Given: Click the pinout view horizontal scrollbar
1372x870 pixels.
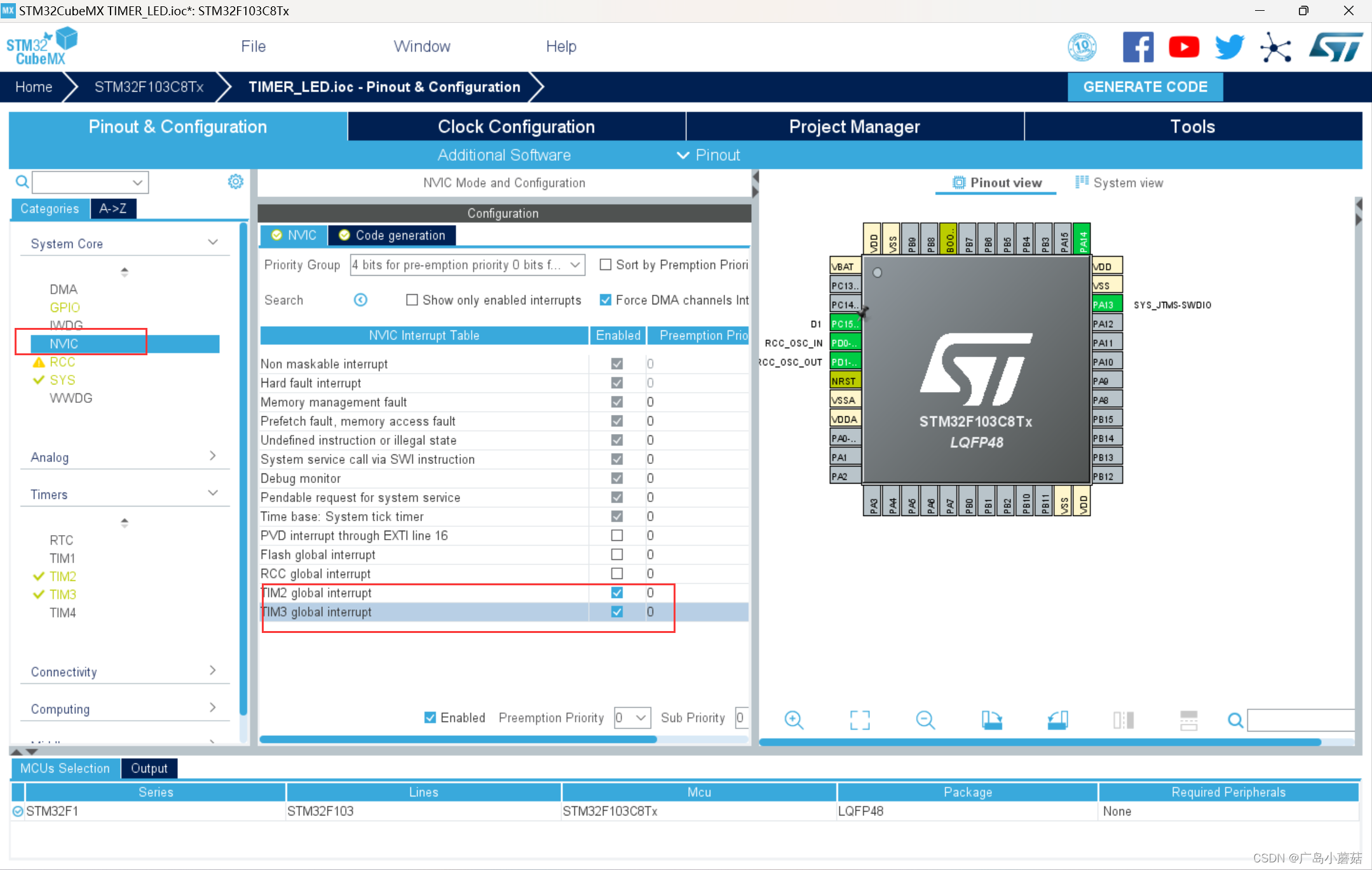Looking at the screenshot, I should coord(1040,742).
